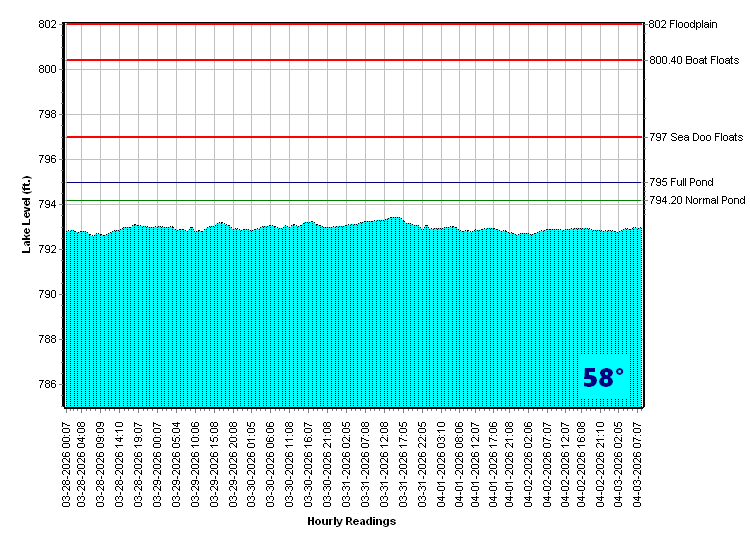This screenshot has height=550, width=750.
Task: Select the 802 Floodplain label
Action: pyautogui.click(x=682, y=24)
